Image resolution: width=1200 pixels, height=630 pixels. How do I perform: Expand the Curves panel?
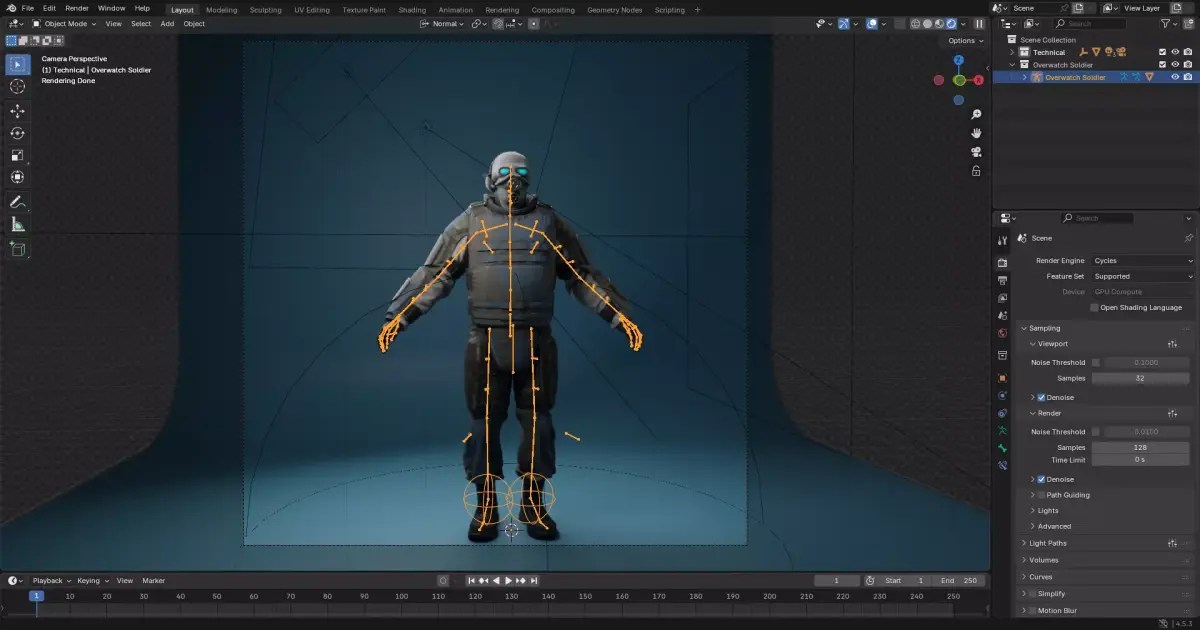pyautogui.click(x=1040, y=577)
